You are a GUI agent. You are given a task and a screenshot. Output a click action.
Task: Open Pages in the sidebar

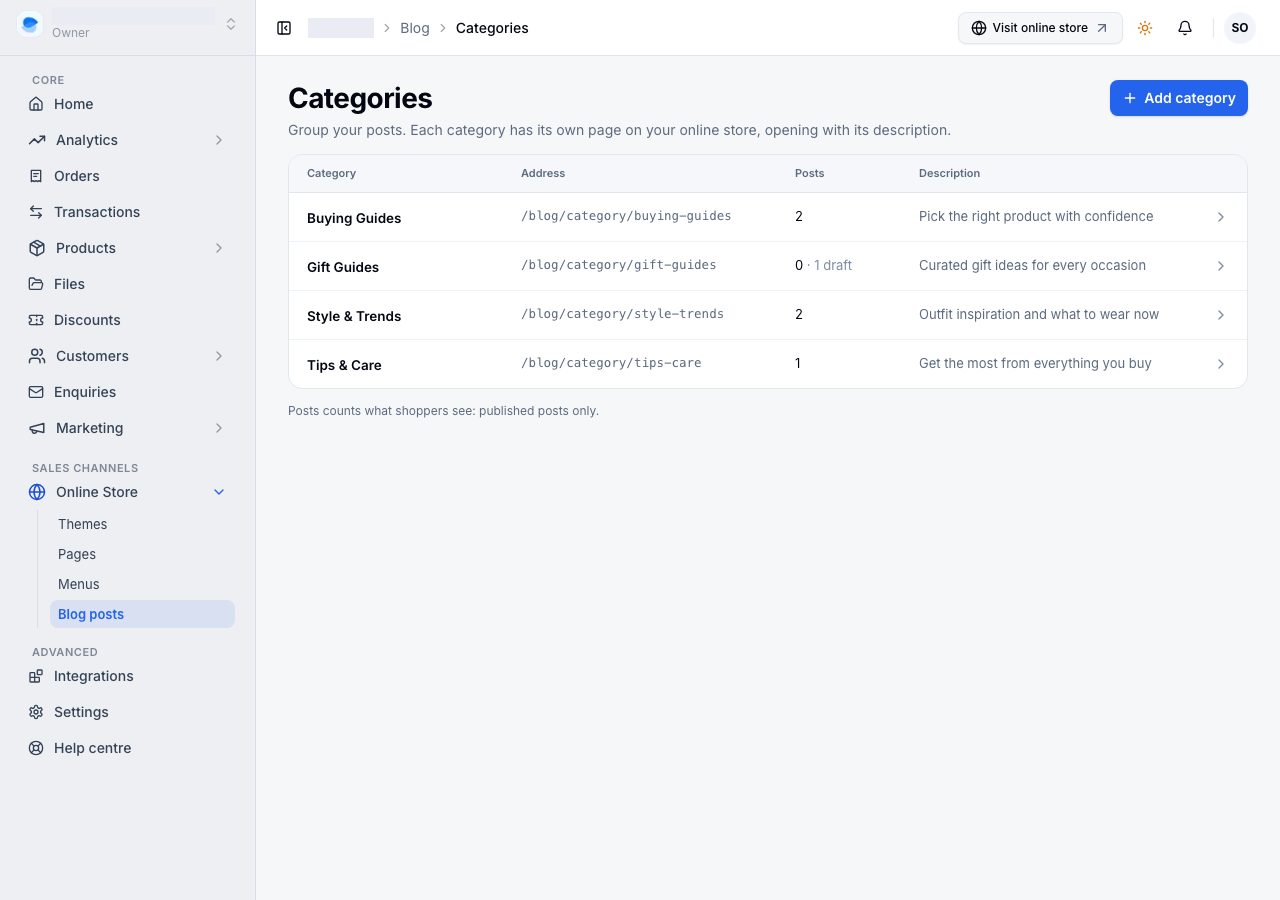[x=142, y=554]
